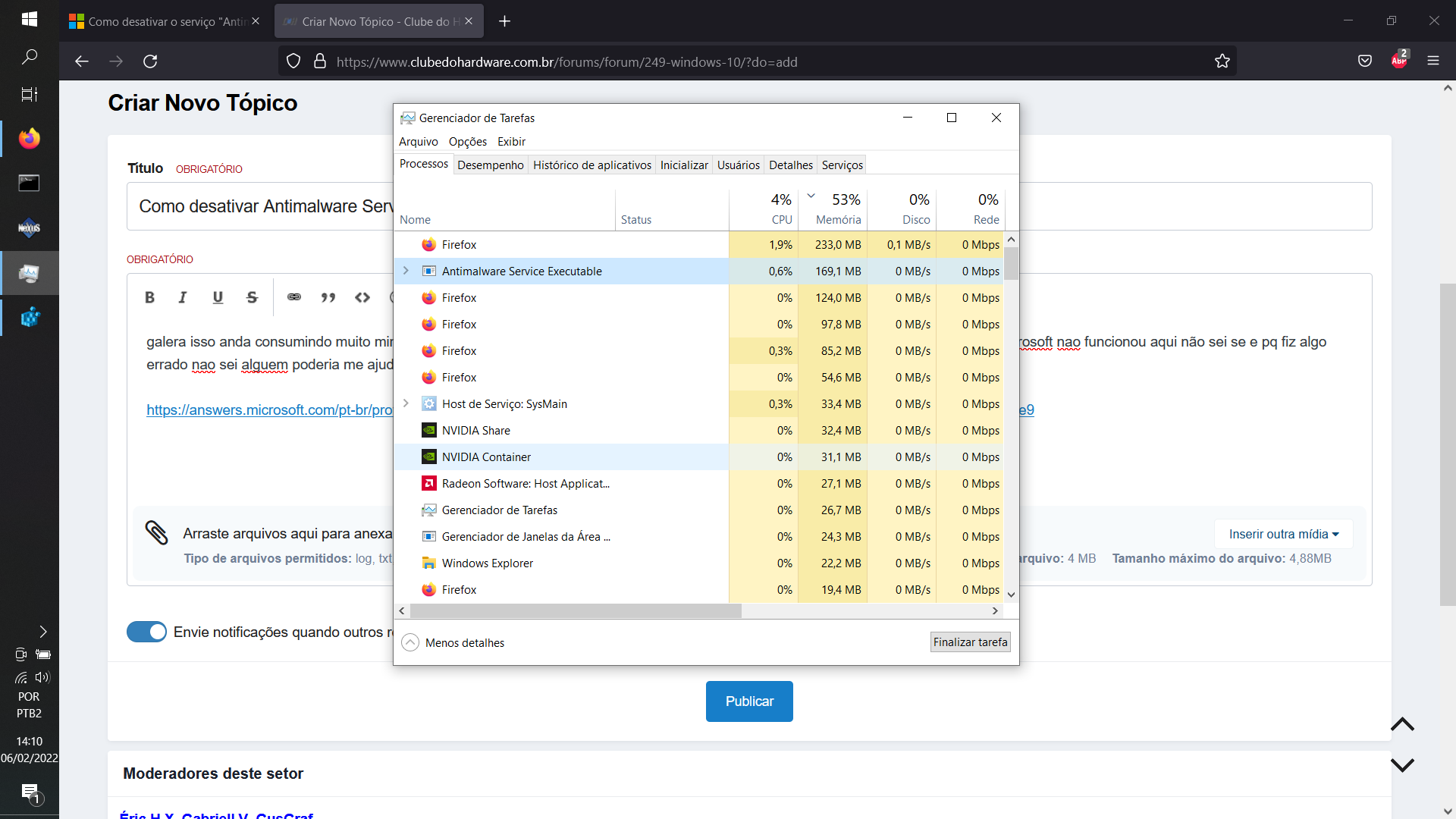Open the Windows Start menu

tap(29, 20)
